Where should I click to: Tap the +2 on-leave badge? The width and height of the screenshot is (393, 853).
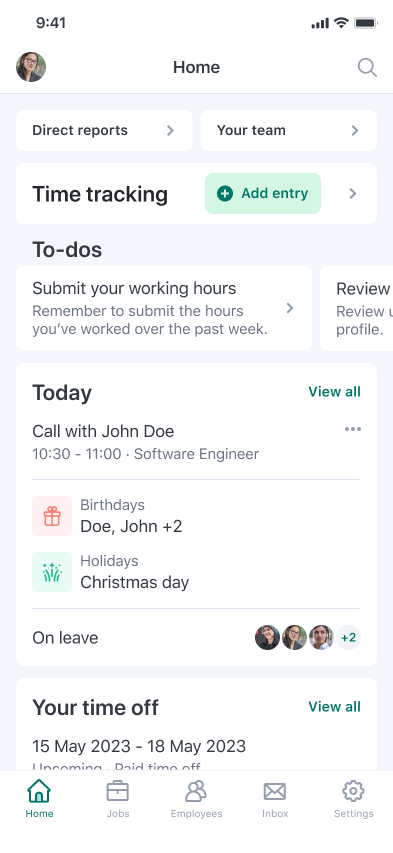348,638
